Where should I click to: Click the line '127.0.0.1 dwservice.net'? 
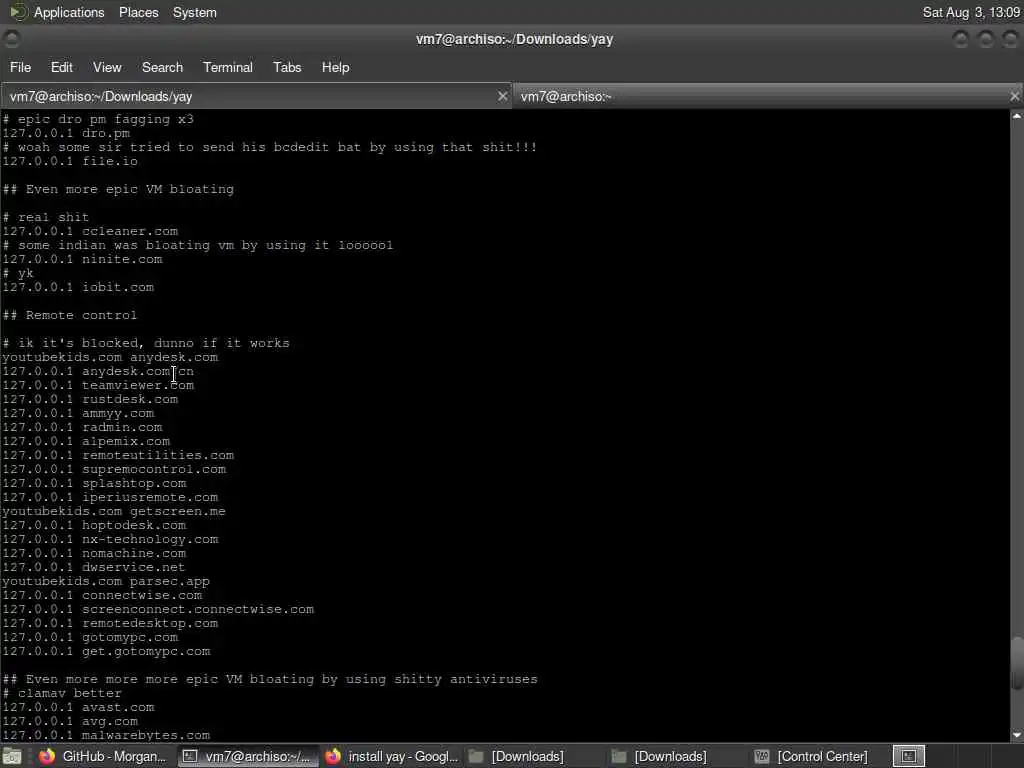tap(93, 568)
